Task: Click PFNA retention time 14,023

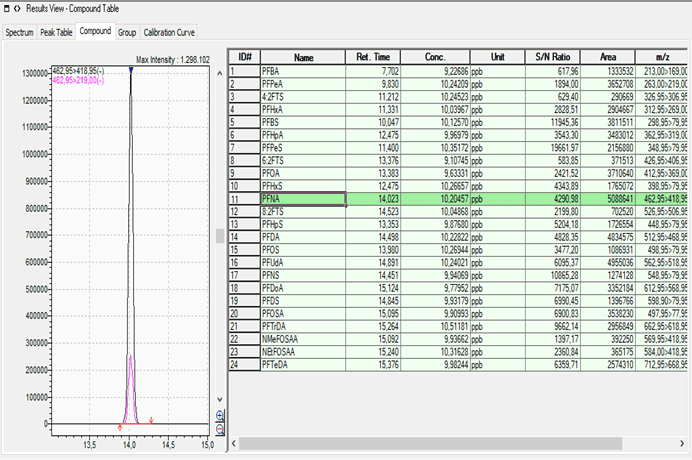Action: point(388,199)
